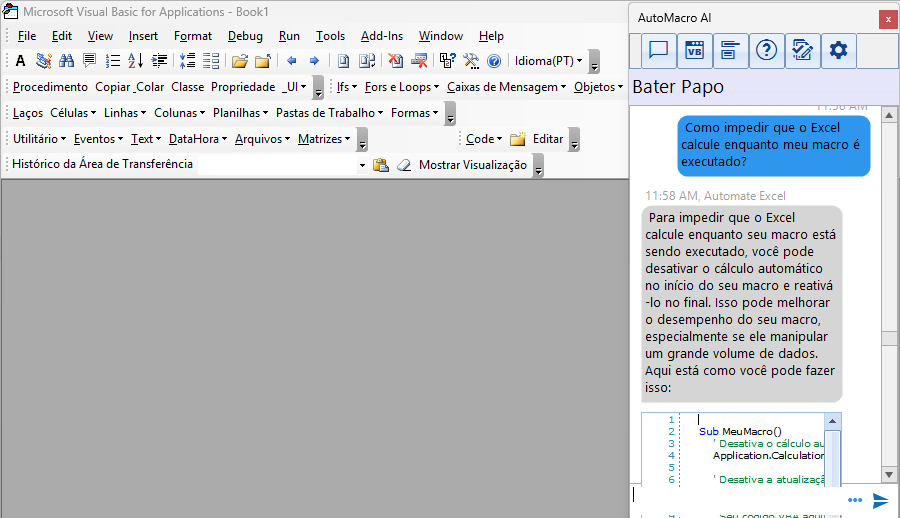Open the Debug menu
This screenshot has height=518, width=900.
[x=245, y=36]
